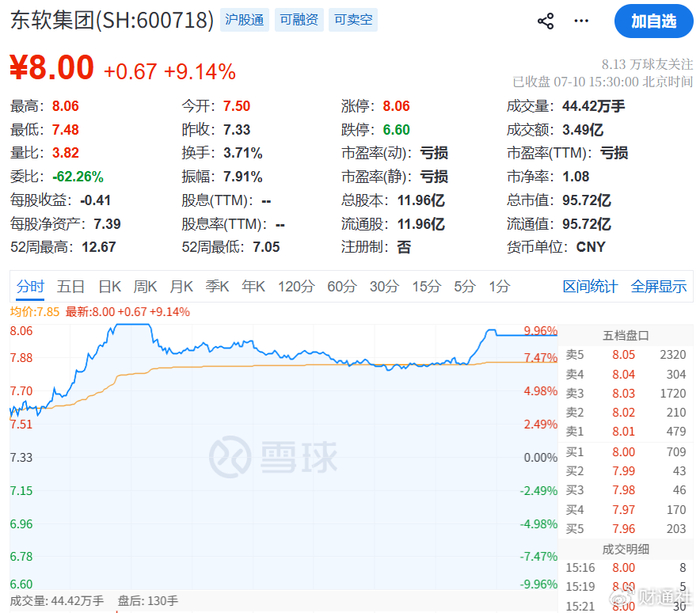Open the three-dots more options menu
700x613 pixels.
coord(581,21)
